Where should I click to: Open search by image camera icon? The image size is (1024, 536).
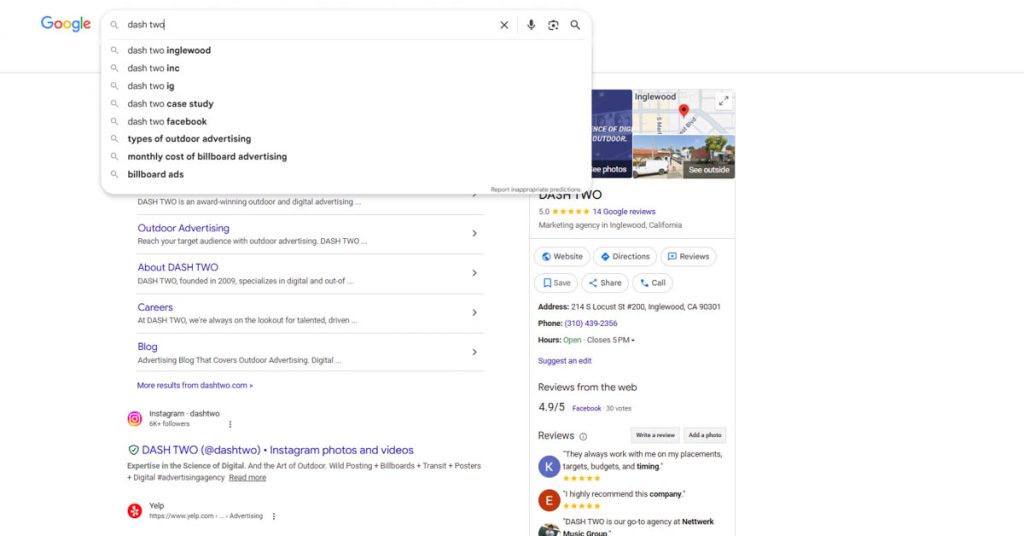553,25
